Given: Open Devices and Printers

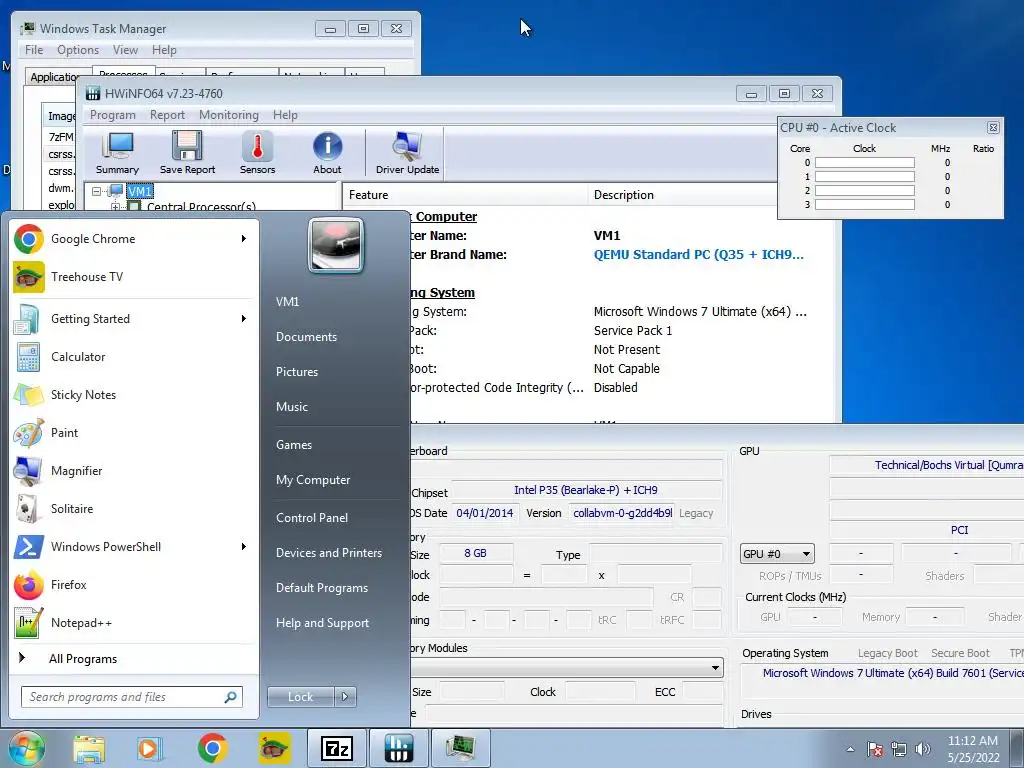Looking at the screenshot, I should (x=331, y=552).
